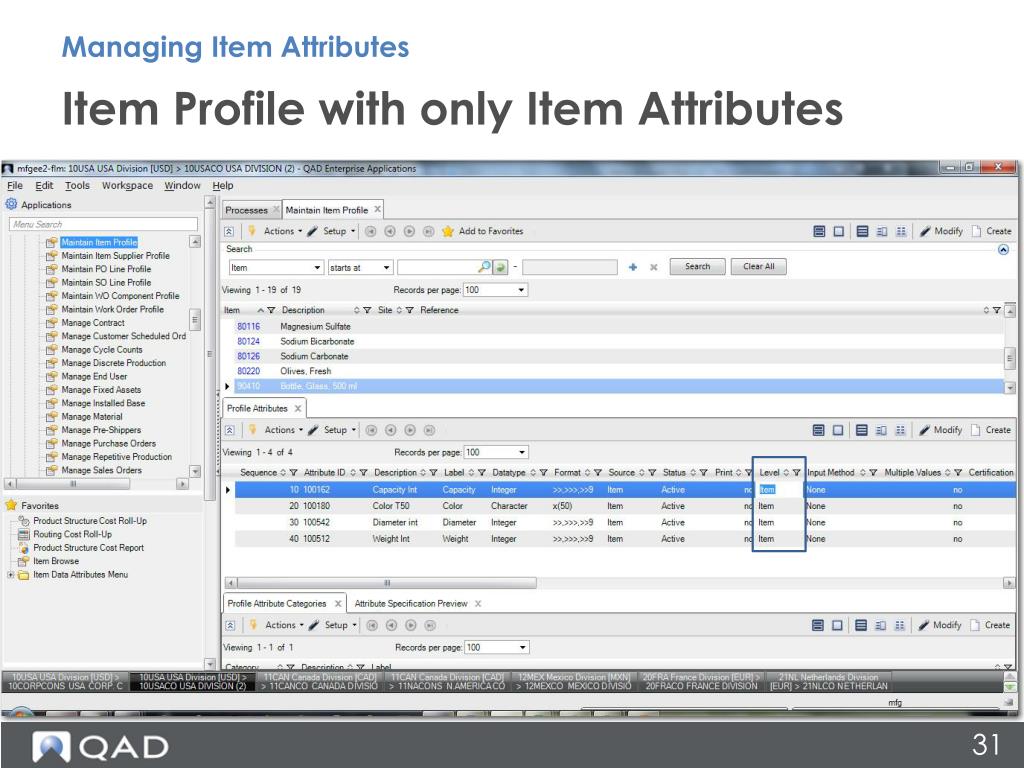Click the Add to Favorites star

point(447,231)
